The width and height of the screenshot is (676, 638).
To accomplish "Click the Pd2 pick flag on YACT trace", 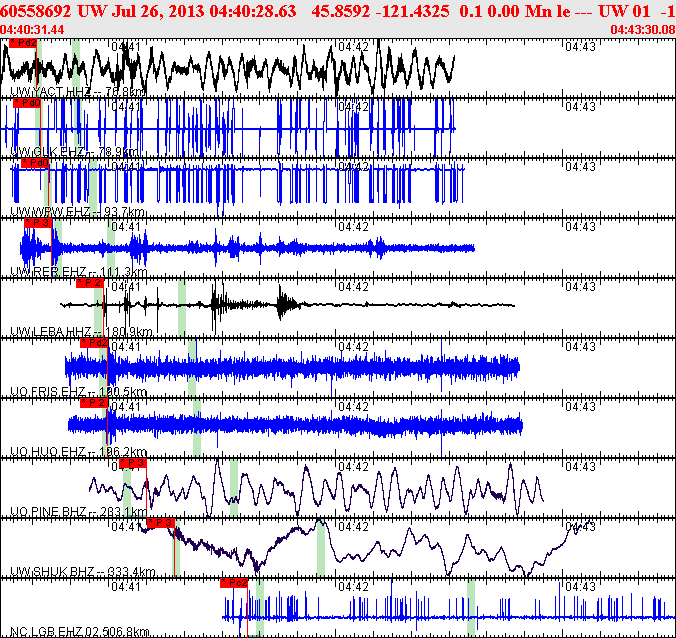I will pyautogui.click(x=23, y=43).
